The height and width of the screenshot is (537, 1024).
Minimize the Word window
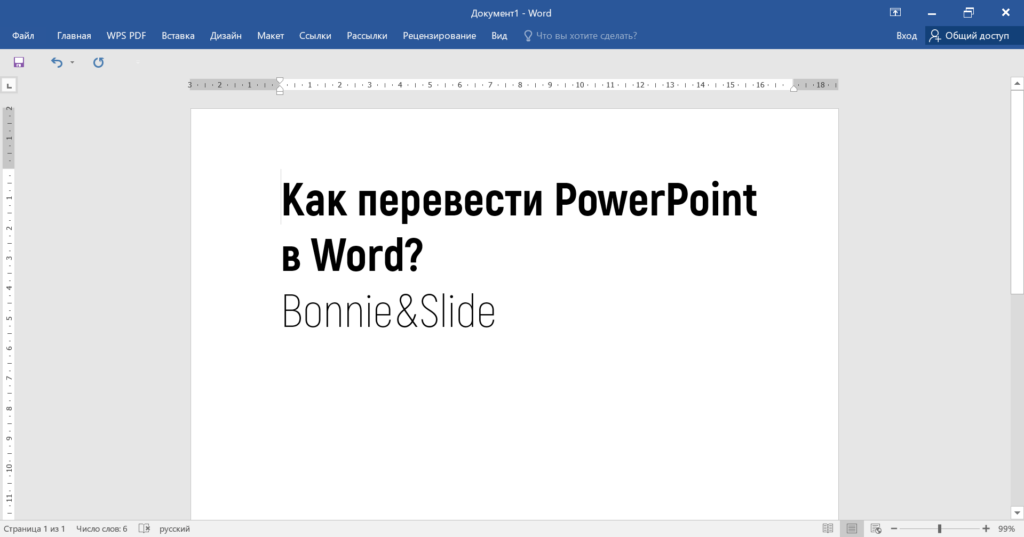click(x=932, y=13)
